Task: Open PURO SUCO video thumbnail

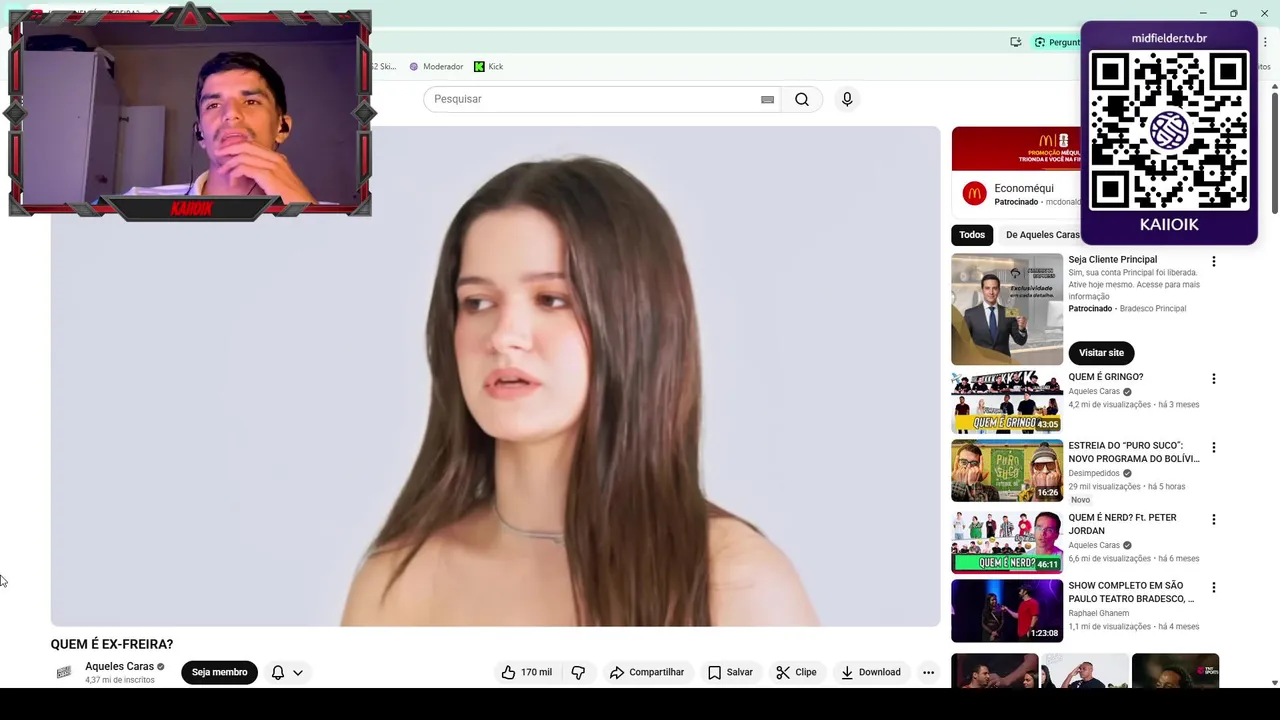Action: (x=1007, y=470)
